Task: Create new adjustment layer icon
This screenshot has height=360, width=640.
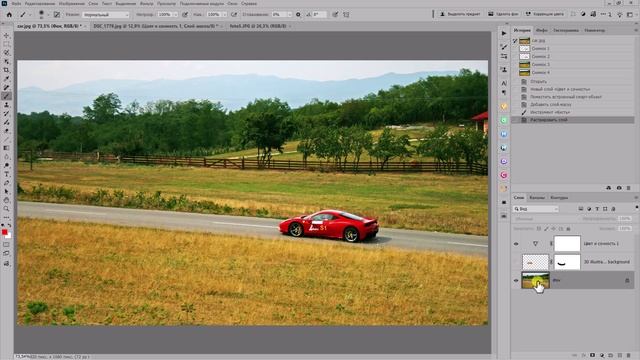Action: (602, 355)
